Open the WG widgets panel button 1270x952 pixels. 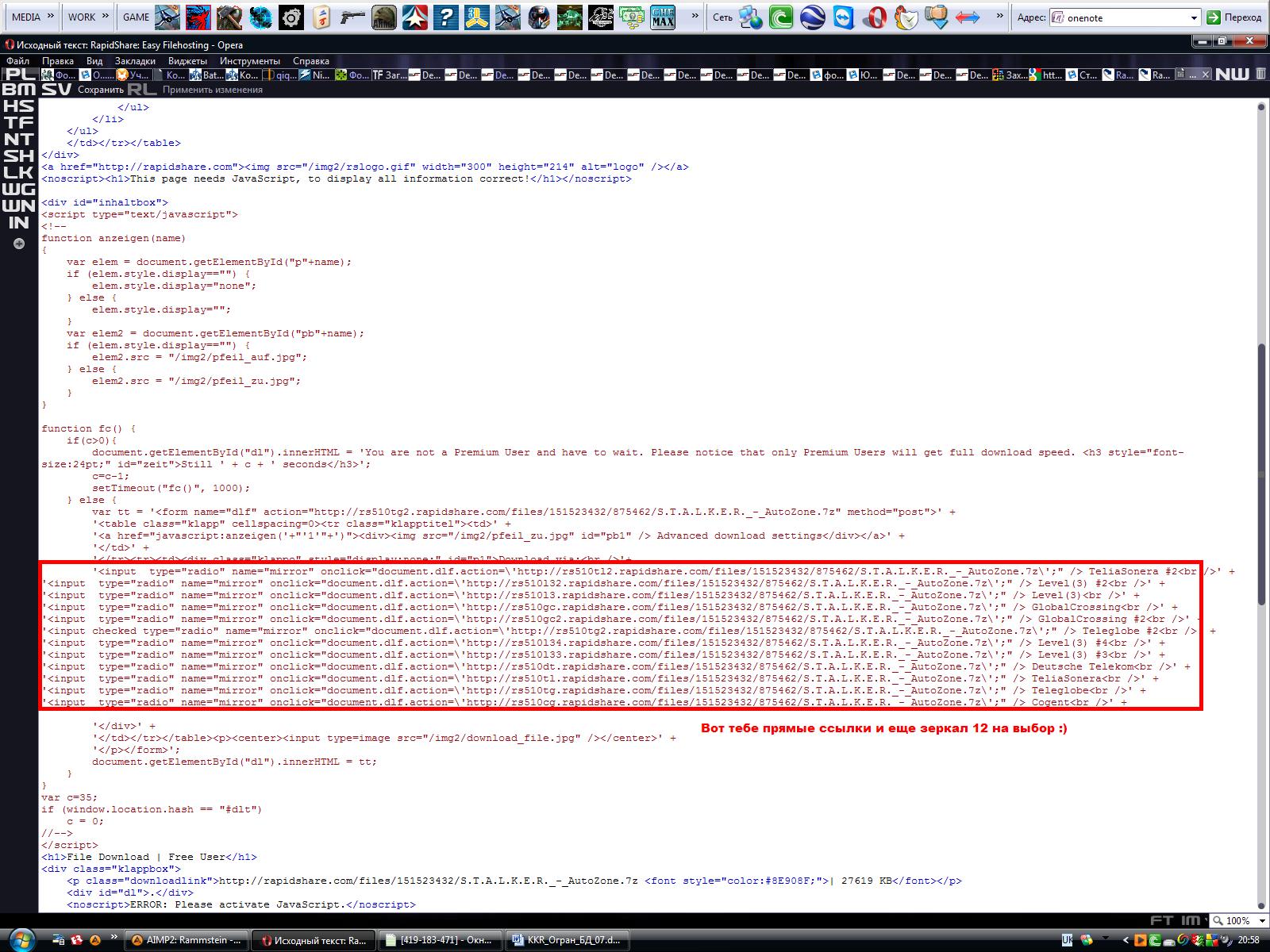tap(19, 190)
